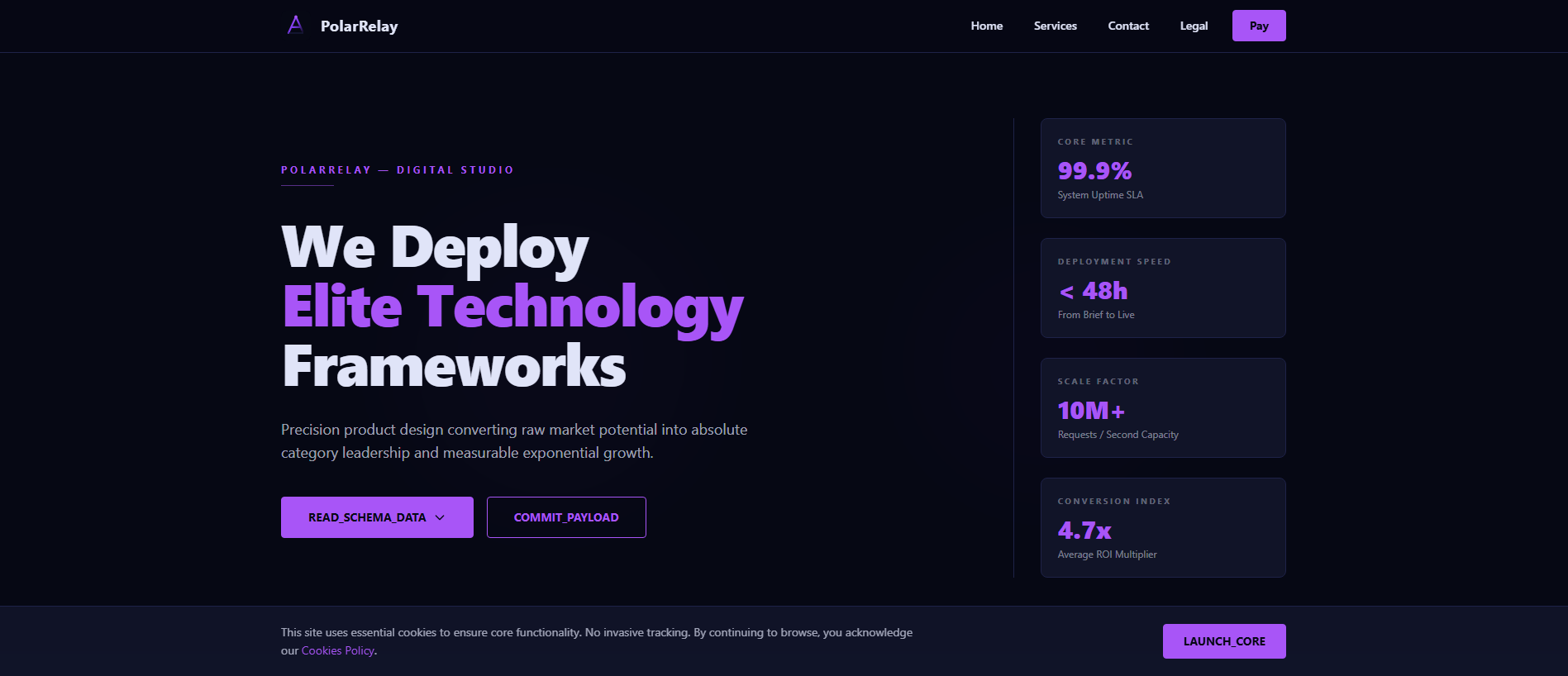Open the Contact nav item
Screen dimensions: 1568x676
click(x=1128, y=26)
